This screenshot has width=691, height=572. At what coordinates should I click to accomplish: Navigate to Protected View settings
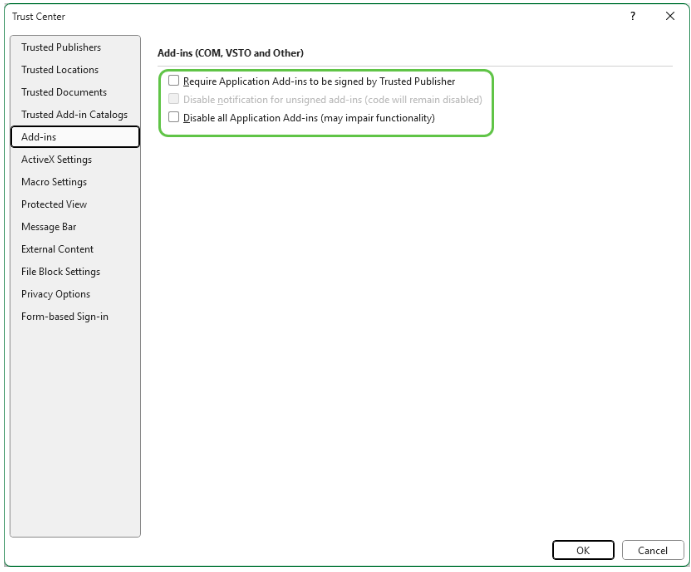(54, 204)
